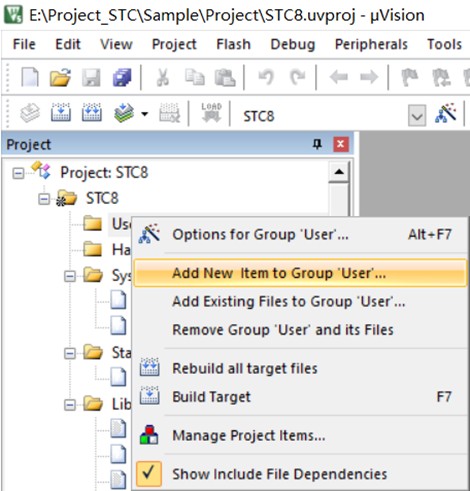Click the New file toolbar icon

coord(30,77)
